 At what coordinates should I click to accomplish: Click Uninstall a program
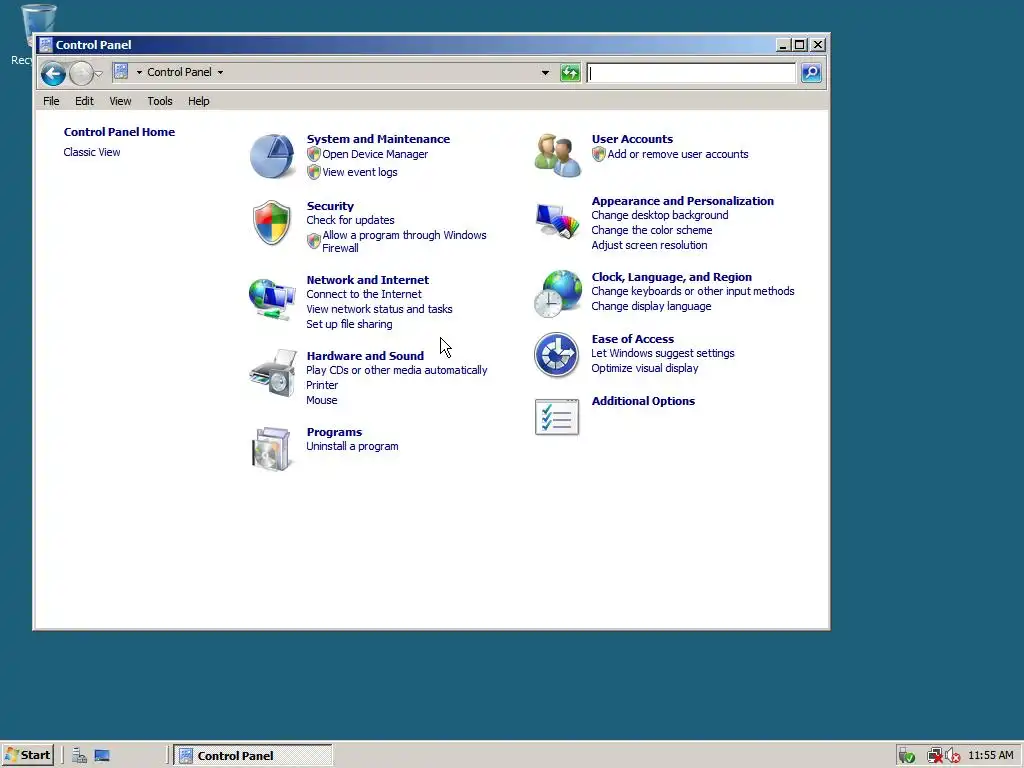pos(352,446)
